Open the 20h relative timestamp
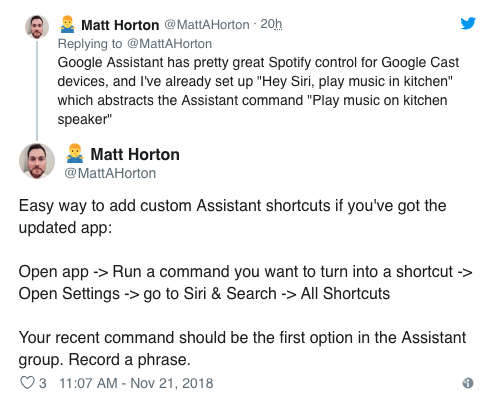This screenshot has height=399, width=492. tap(271, 24)
